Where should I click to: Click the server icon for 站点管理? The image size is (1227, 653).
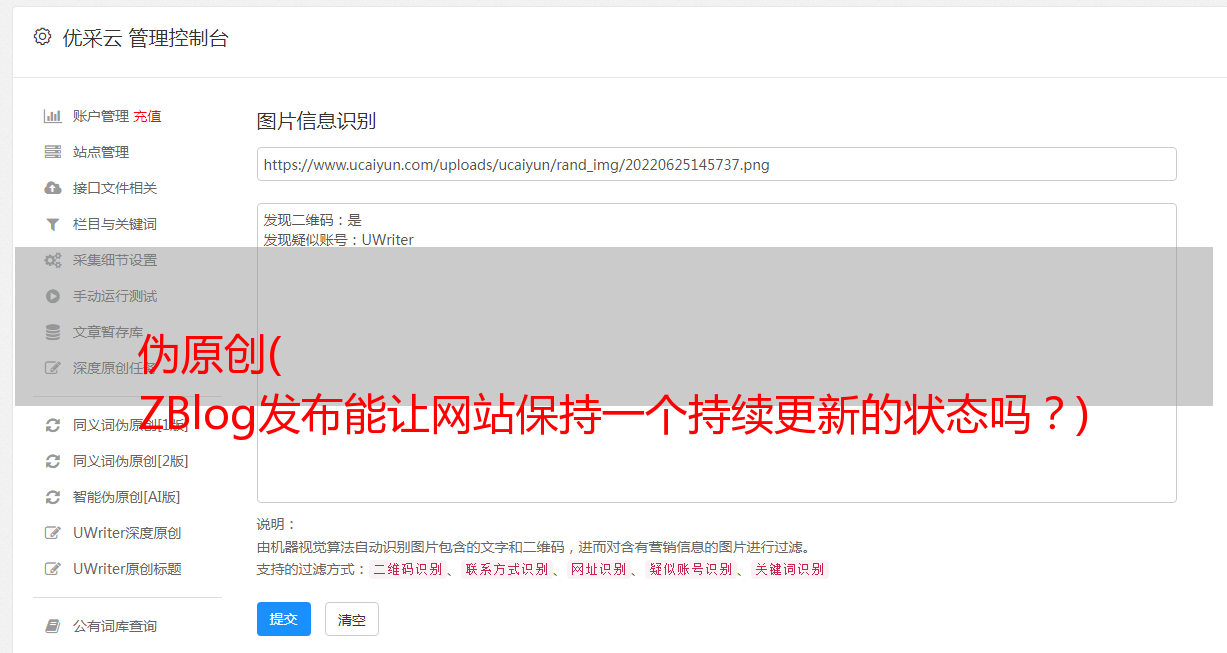pyautogui.click(x=53, y=152)
